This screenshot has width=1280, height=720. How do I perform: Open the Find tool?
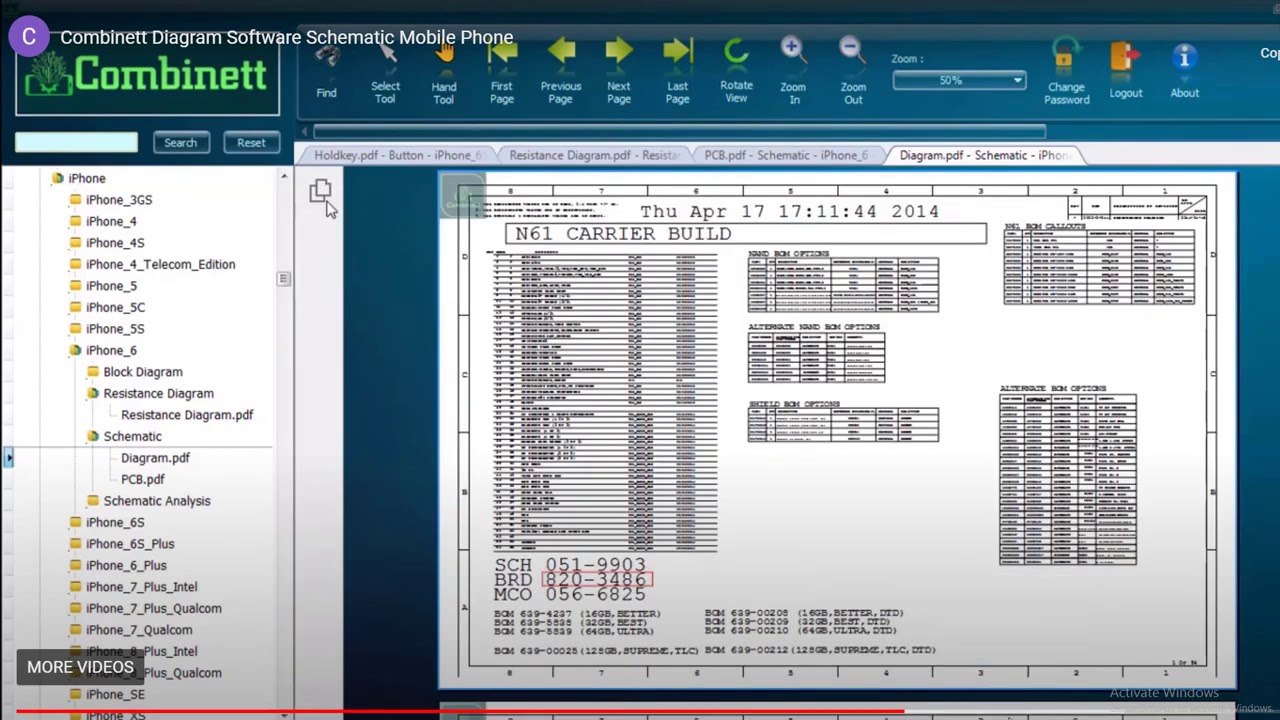326,72
